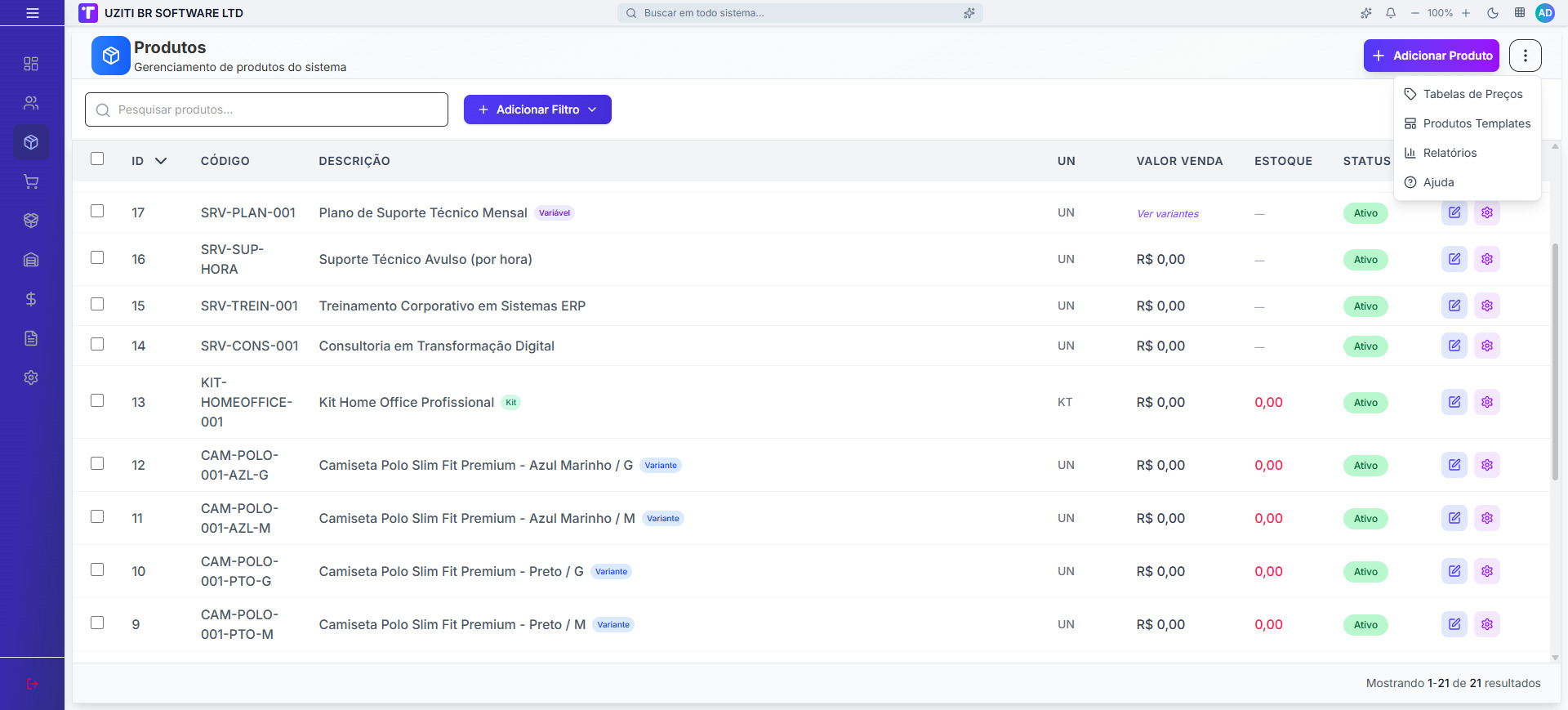Open the dollar sign finance icon

tap(31, 299)
